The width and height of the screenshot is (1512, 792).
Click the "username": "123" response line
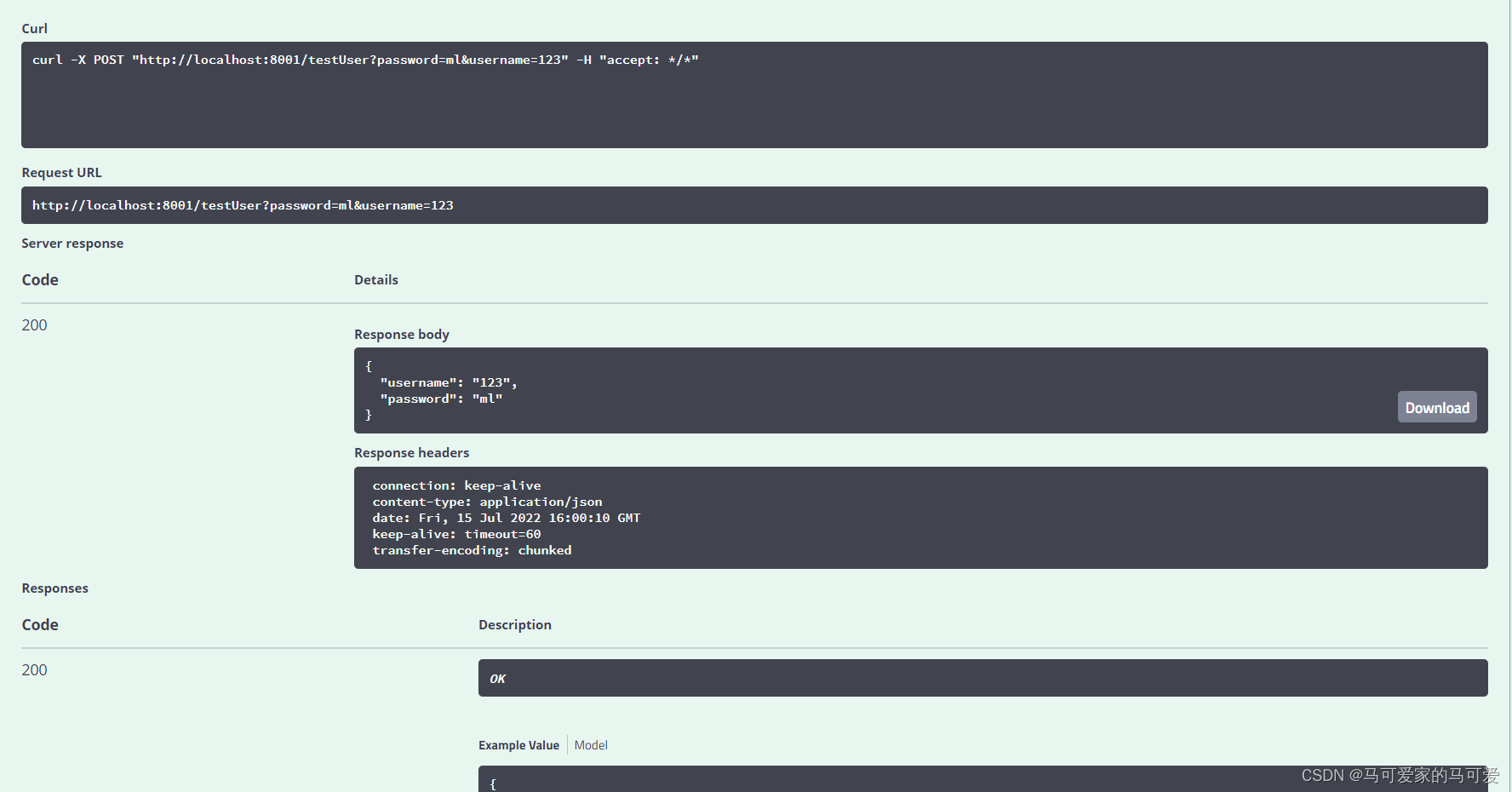(449, 382)
